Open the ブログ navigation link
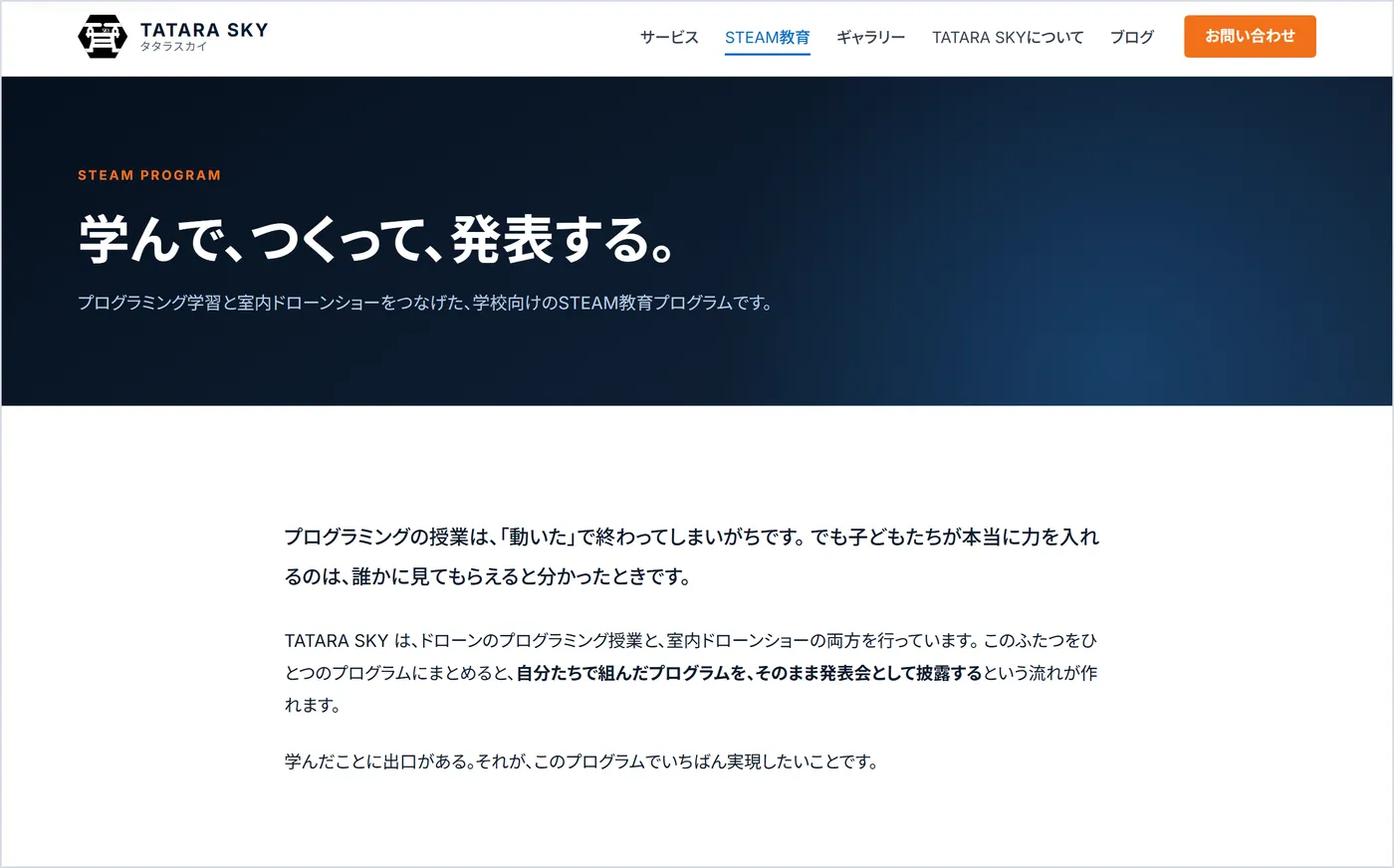 coord(1132,37)
